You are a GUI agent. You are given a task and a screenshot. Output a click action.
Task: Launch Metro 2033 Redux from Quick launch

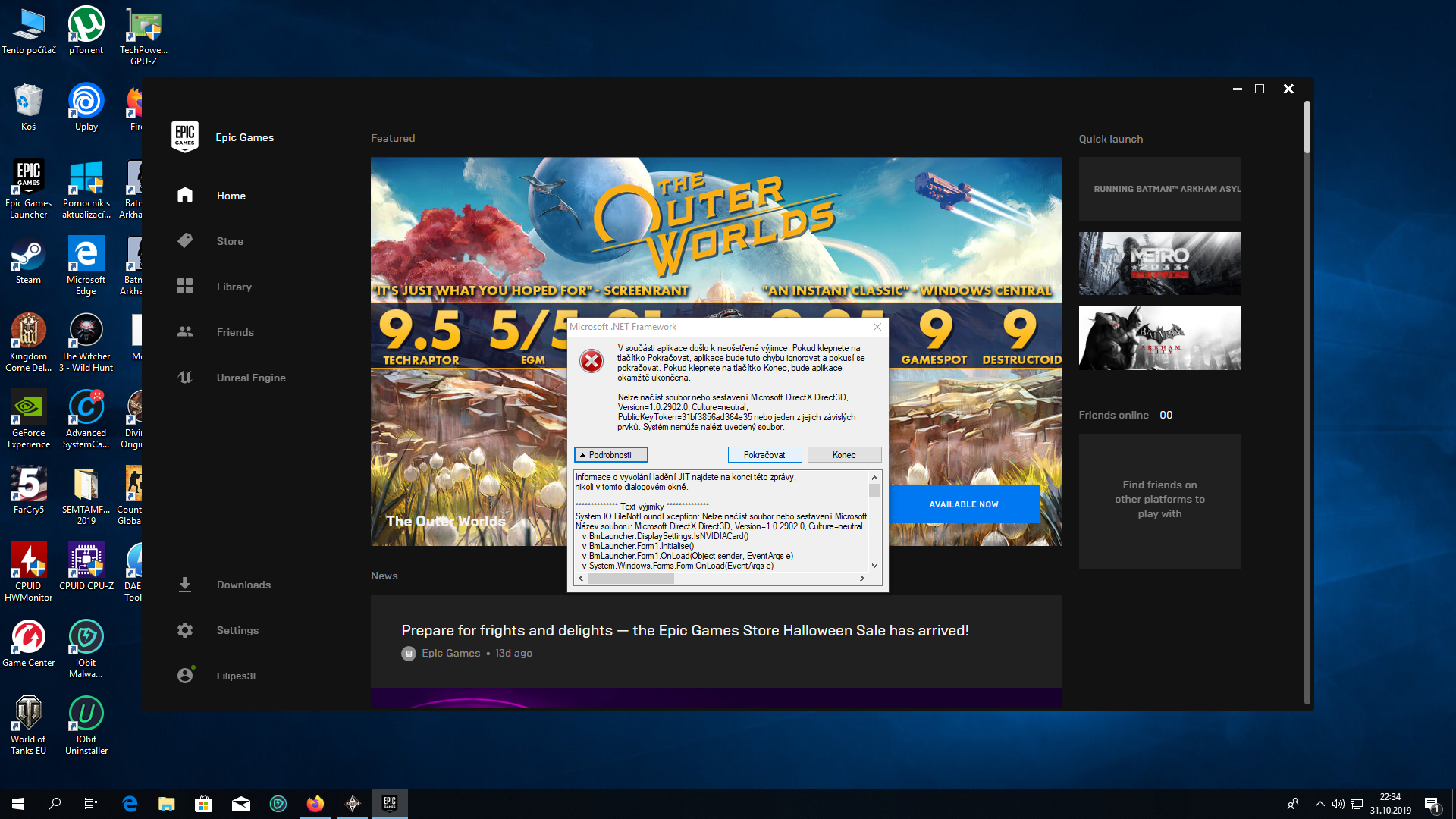tap(1159, 263)
